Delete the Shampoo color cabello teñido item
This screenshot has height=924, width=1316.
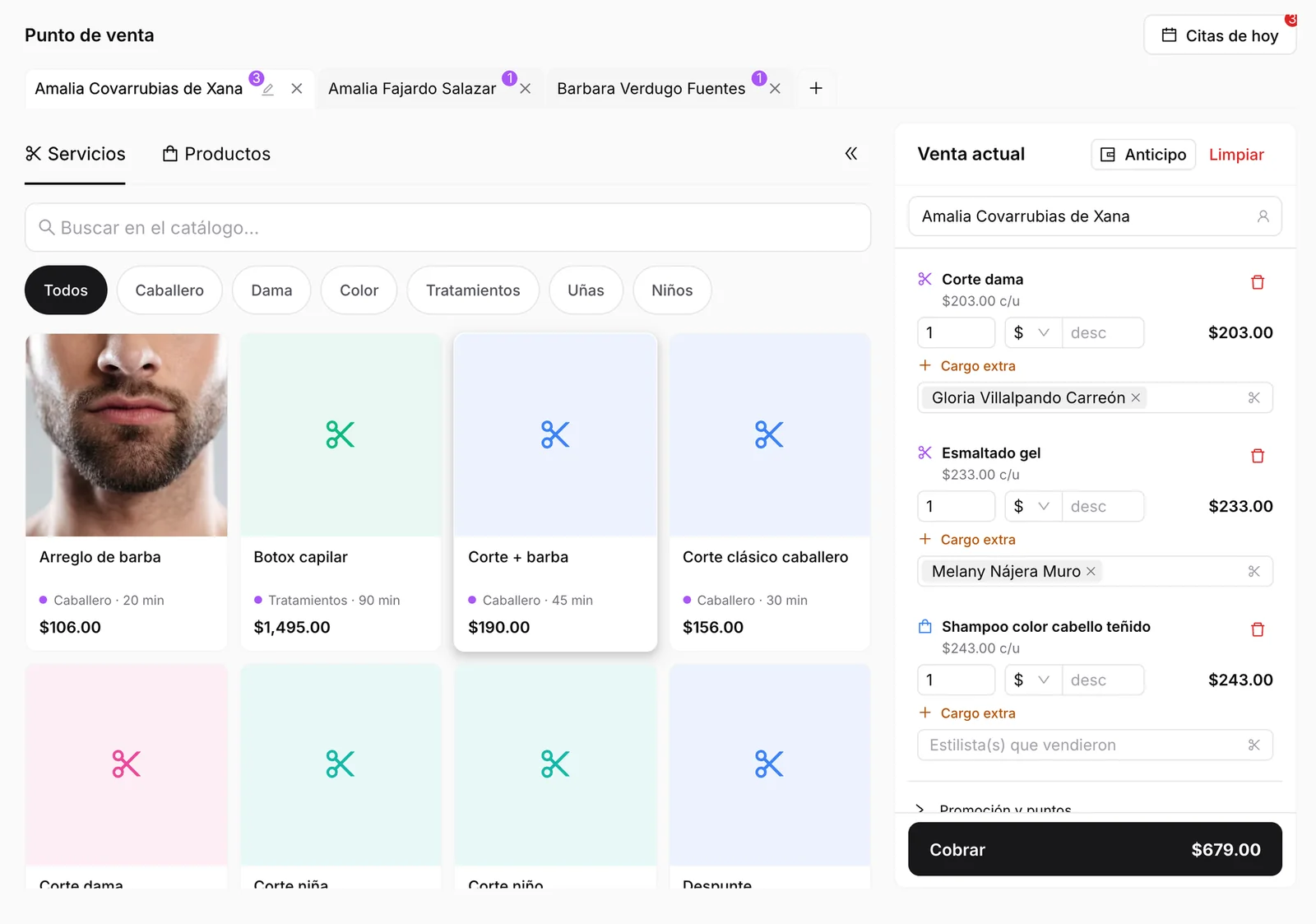pyautogui.click(x=1257, y=629)
